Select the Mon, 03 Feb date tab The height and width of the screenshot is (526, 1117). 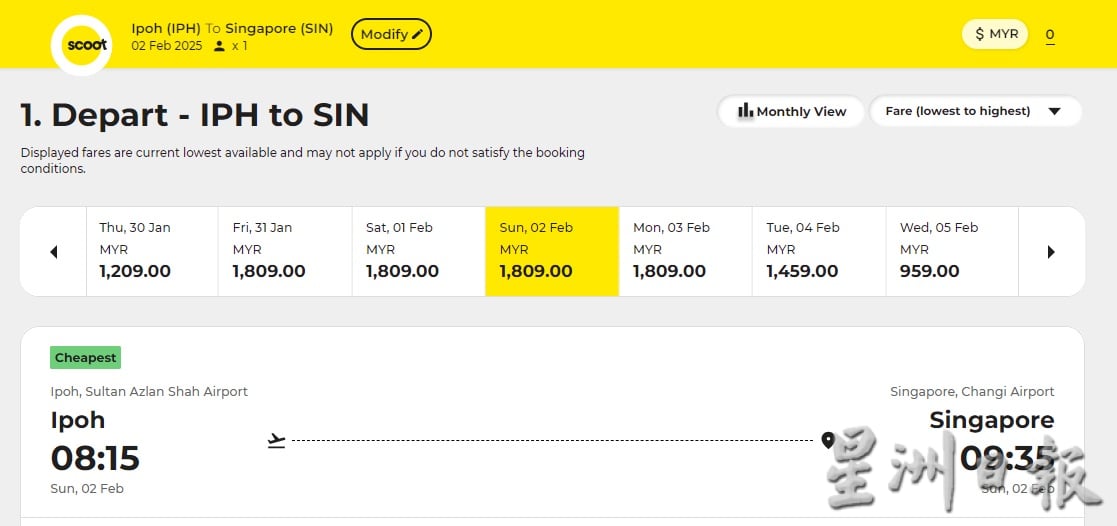click(x=685, y=252)
